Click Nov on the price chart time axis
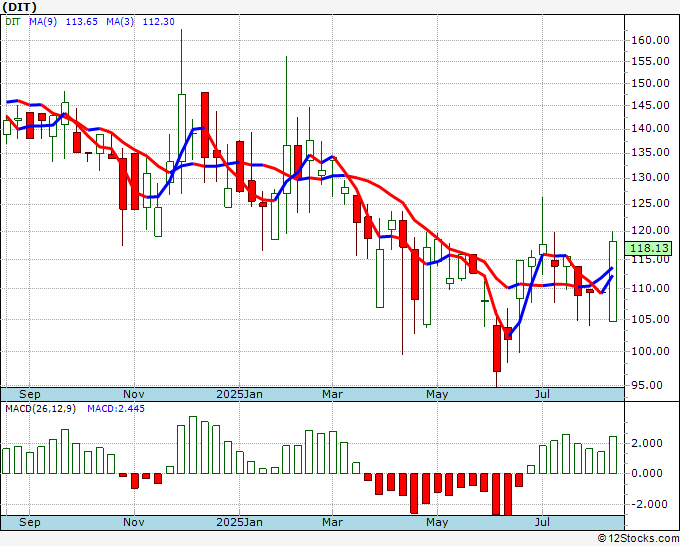The image size is (680, 546). tap(134, 394)
